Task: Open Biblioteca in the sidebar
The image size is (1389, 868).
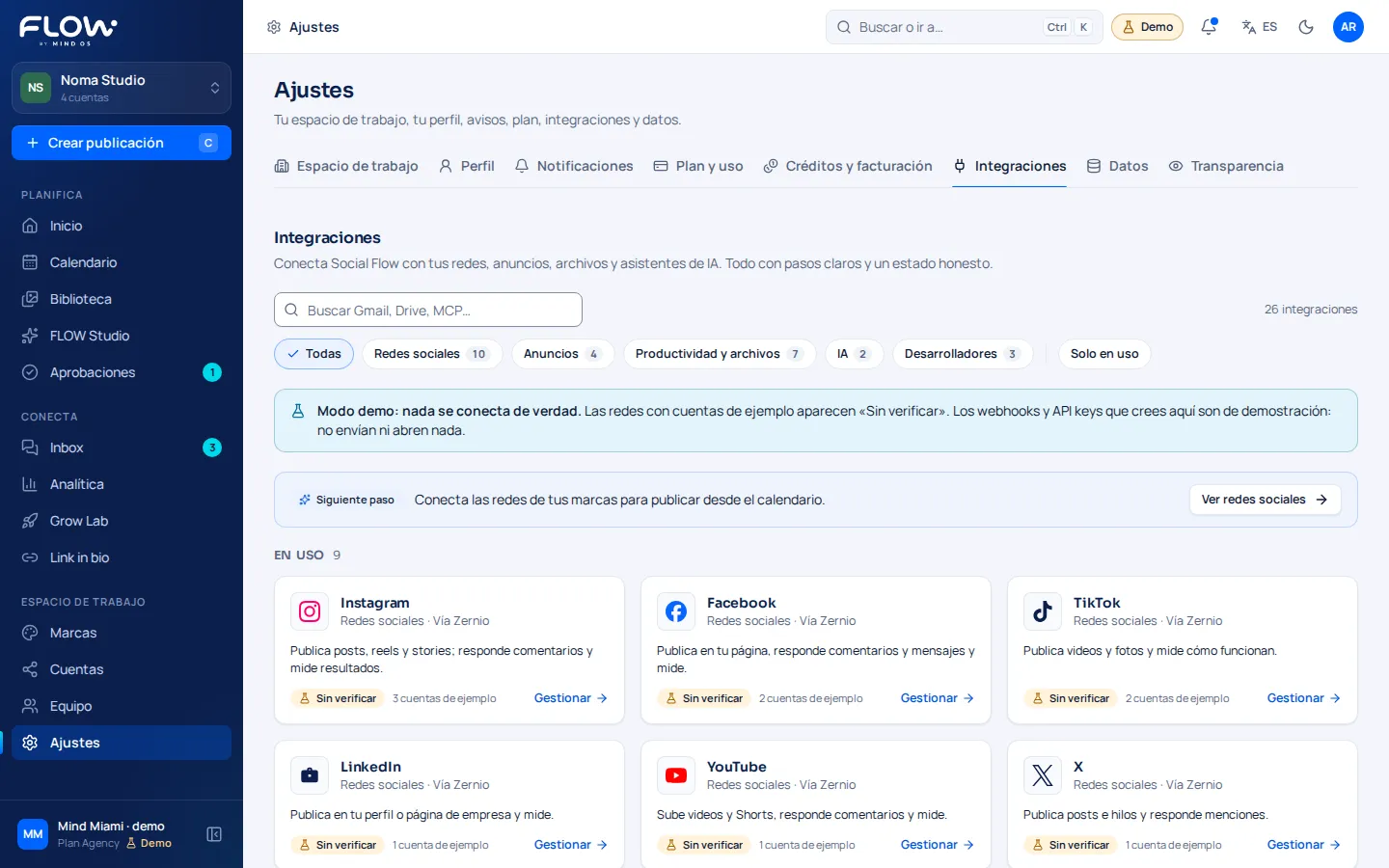Action: (122, 299)
